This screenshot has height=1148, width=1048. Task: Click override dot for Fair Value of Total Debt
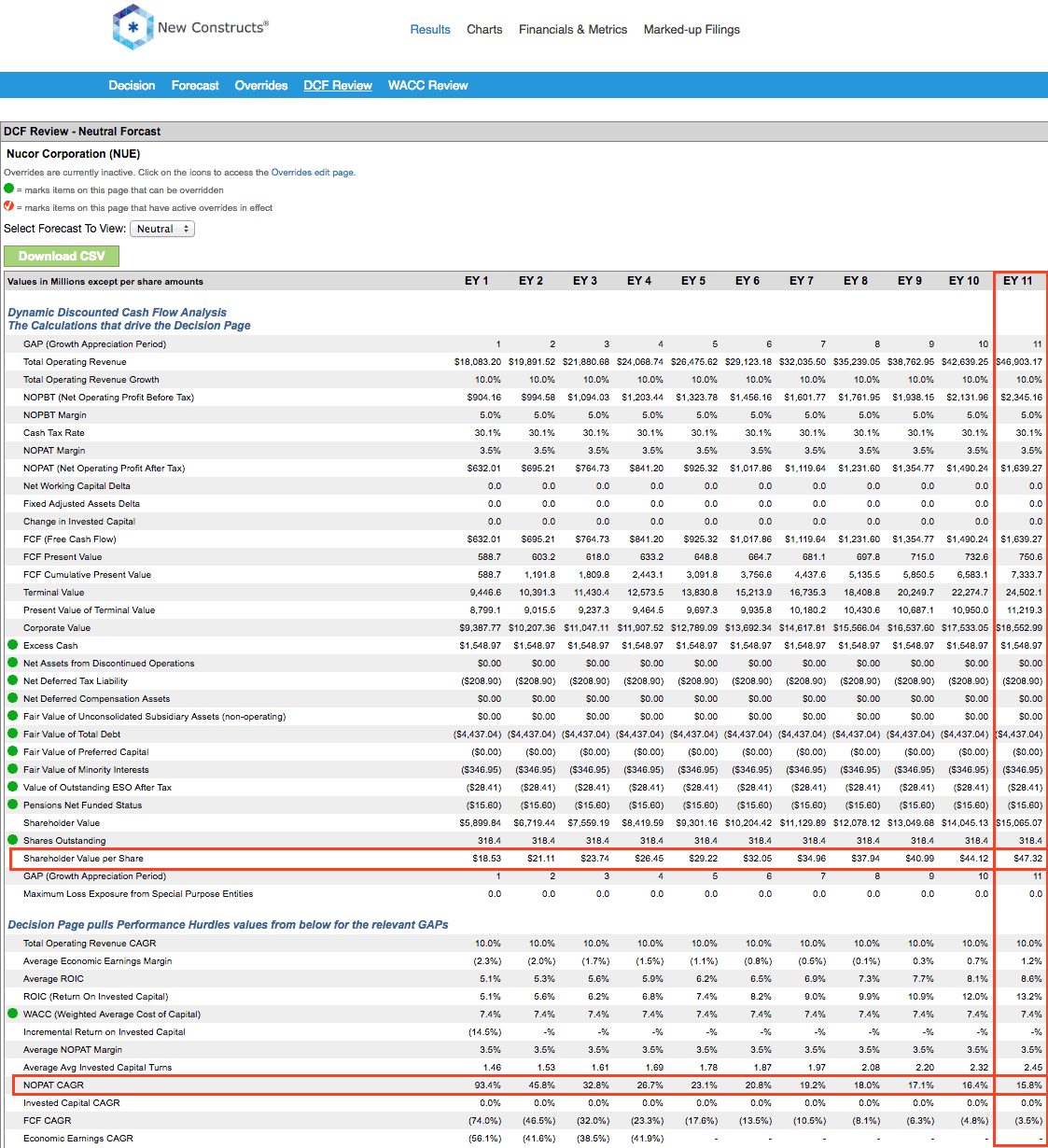[13, 734]
